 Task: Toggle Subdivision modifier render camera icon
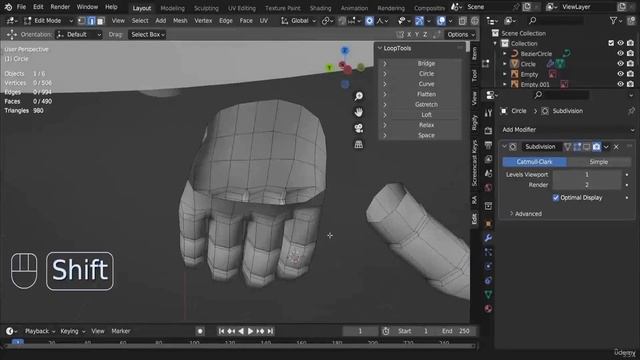[596, 147]
